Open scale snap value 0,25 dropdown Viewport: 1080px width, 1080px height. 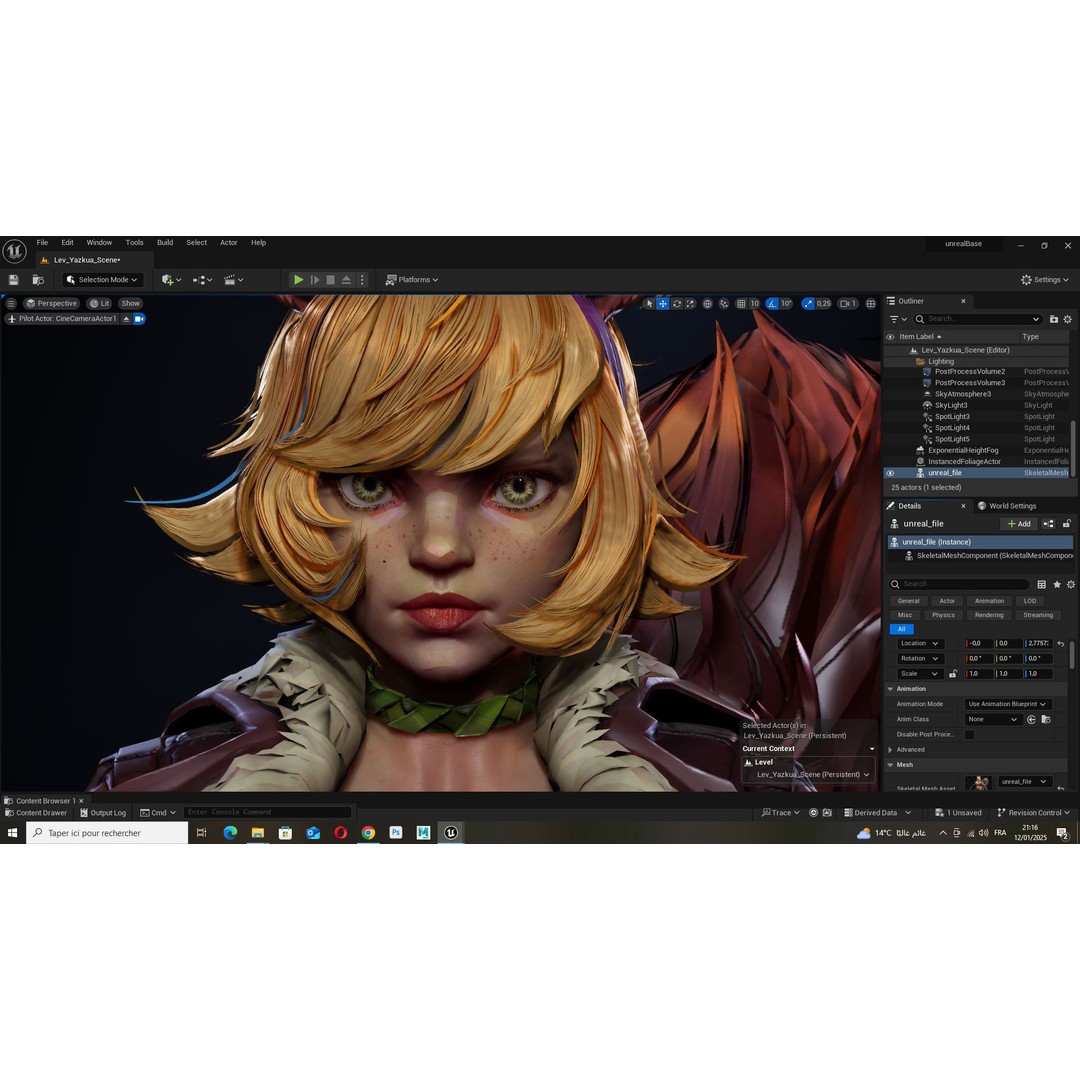[x=824, y=304]
